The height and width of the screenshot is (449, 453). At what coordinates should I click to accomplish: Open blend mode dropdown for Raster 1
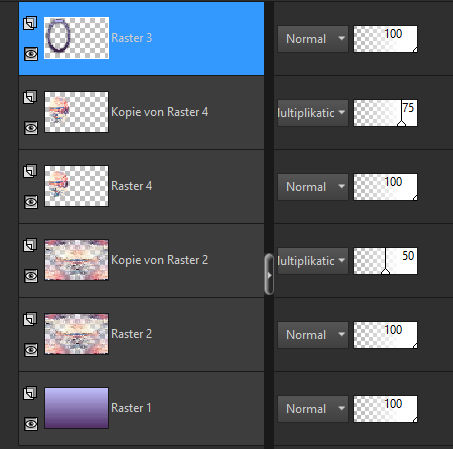tap(313, 409)
